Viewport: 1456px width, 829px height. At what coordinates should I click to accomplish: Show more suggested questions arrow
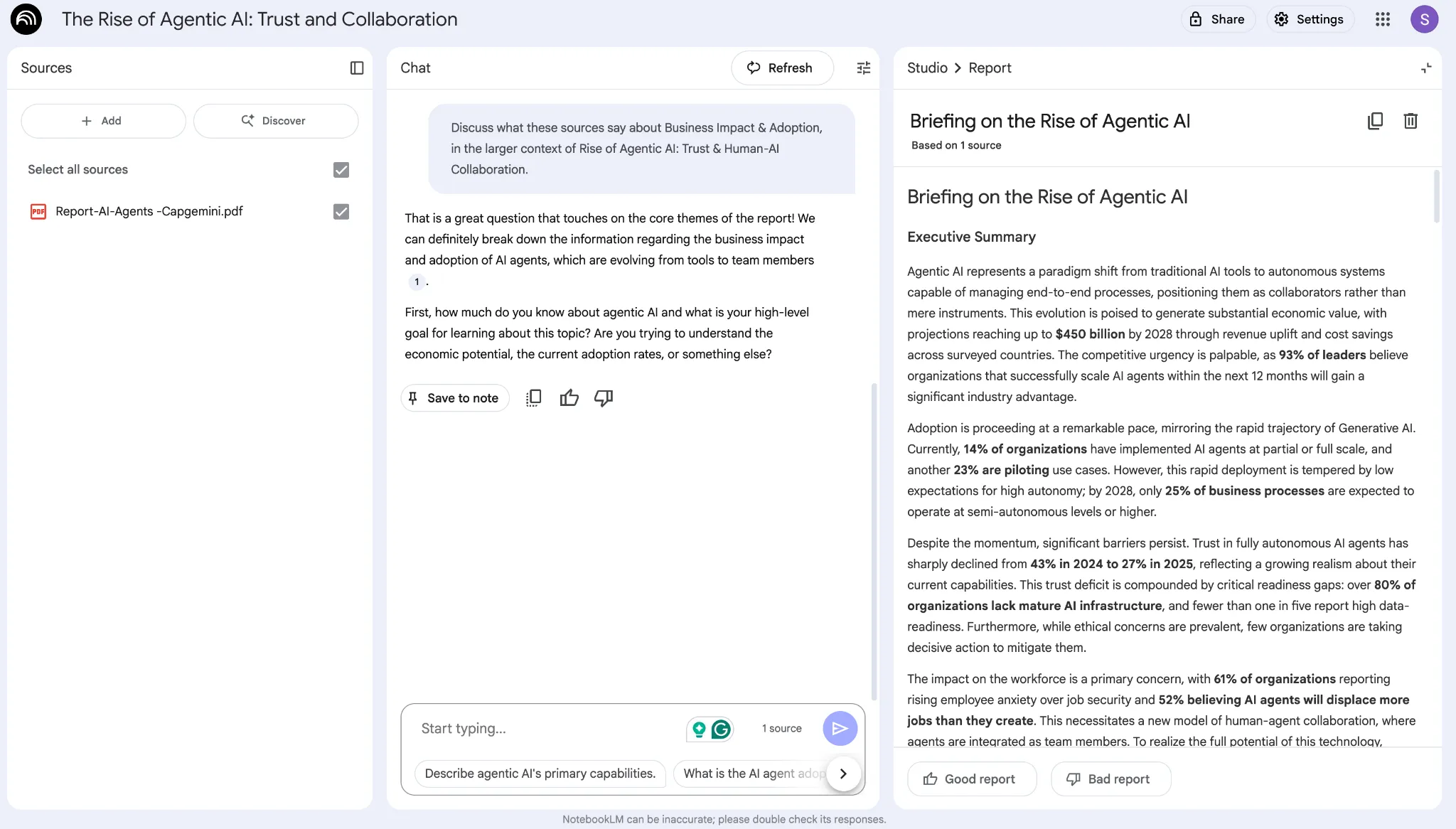click(843, 774)
